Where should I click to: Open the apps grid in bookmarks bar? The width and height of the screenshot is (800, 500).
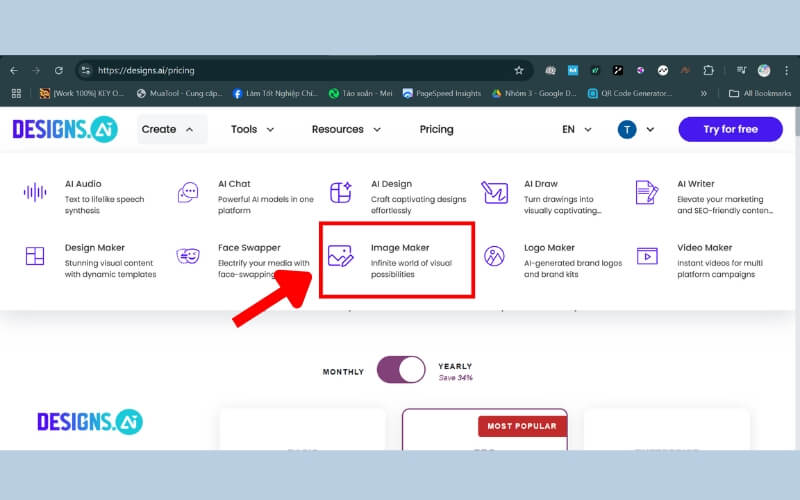(x=16, y=93)
